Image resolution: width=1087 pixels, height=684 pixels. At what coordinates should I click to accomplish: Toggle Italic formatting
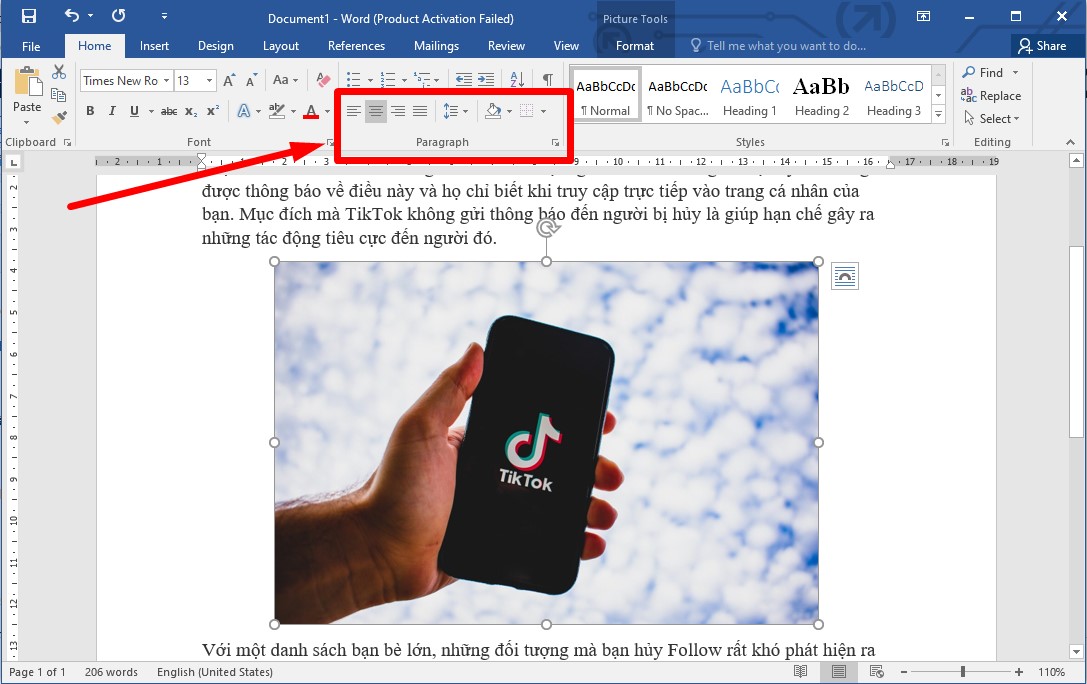coord(112,111)
